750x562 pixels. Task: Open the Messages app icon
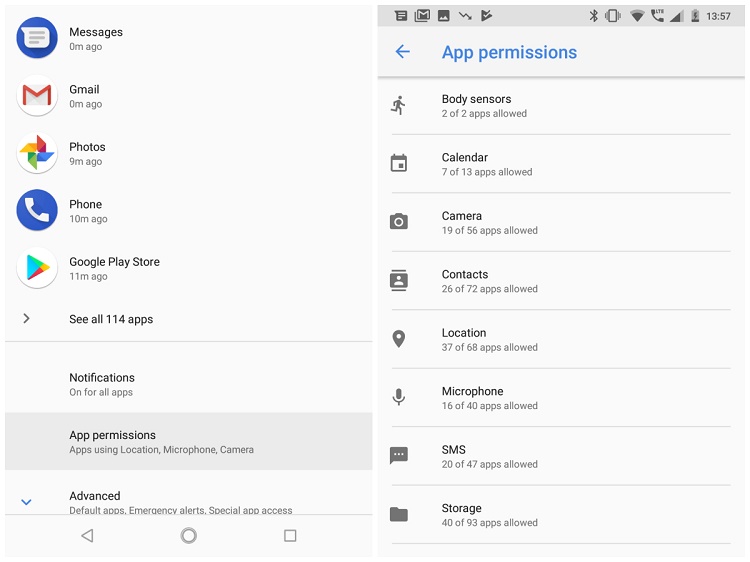click(x=37, y=38)
